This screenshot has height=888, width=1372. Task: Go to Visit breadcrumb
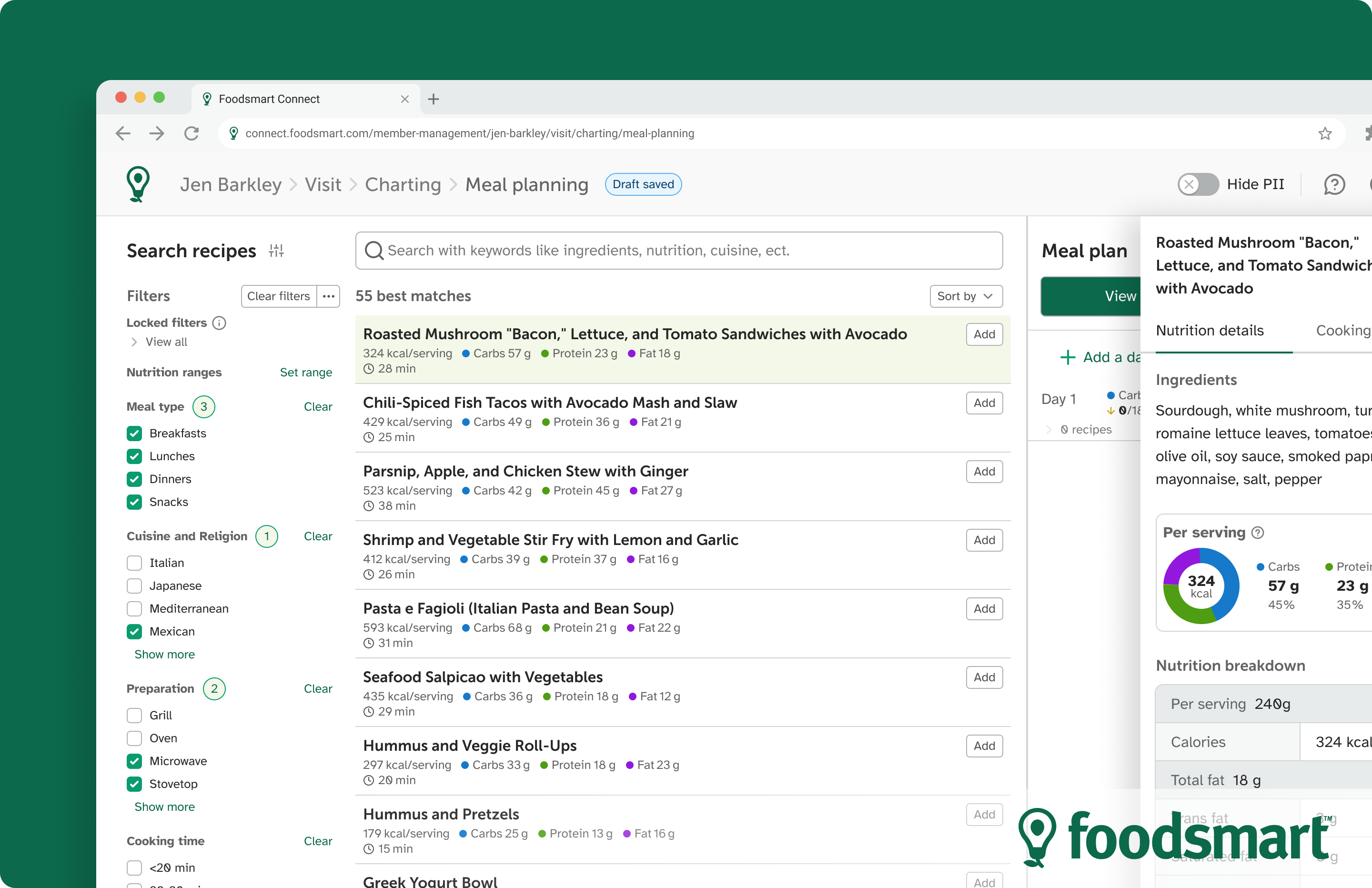pyautogui.click(x=323, y=184)
